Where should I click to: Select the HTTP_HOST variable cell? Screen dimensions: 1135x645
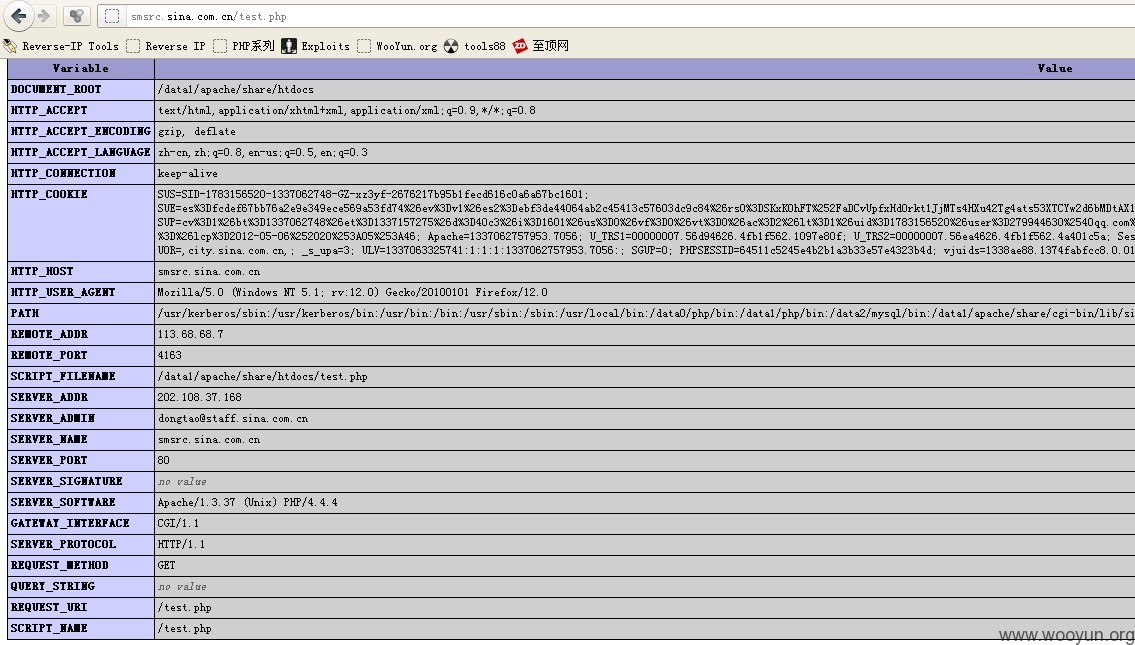click(x=81, y=272)
